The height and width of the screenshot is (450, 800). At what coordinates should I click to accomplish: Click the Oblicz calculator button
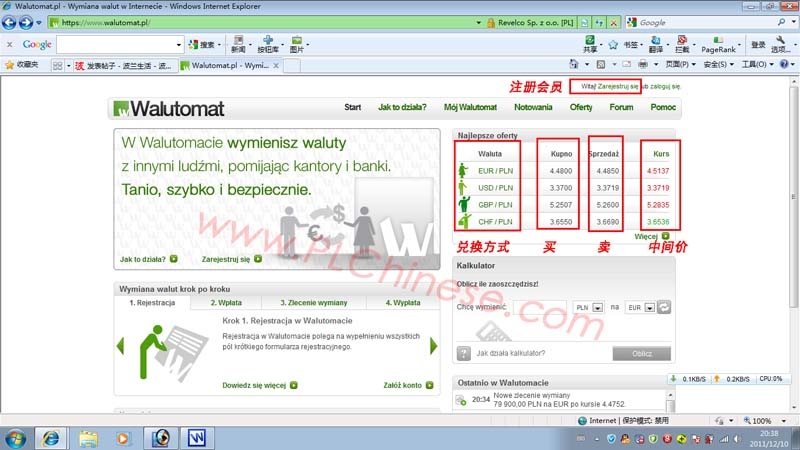tap(642, 354)
